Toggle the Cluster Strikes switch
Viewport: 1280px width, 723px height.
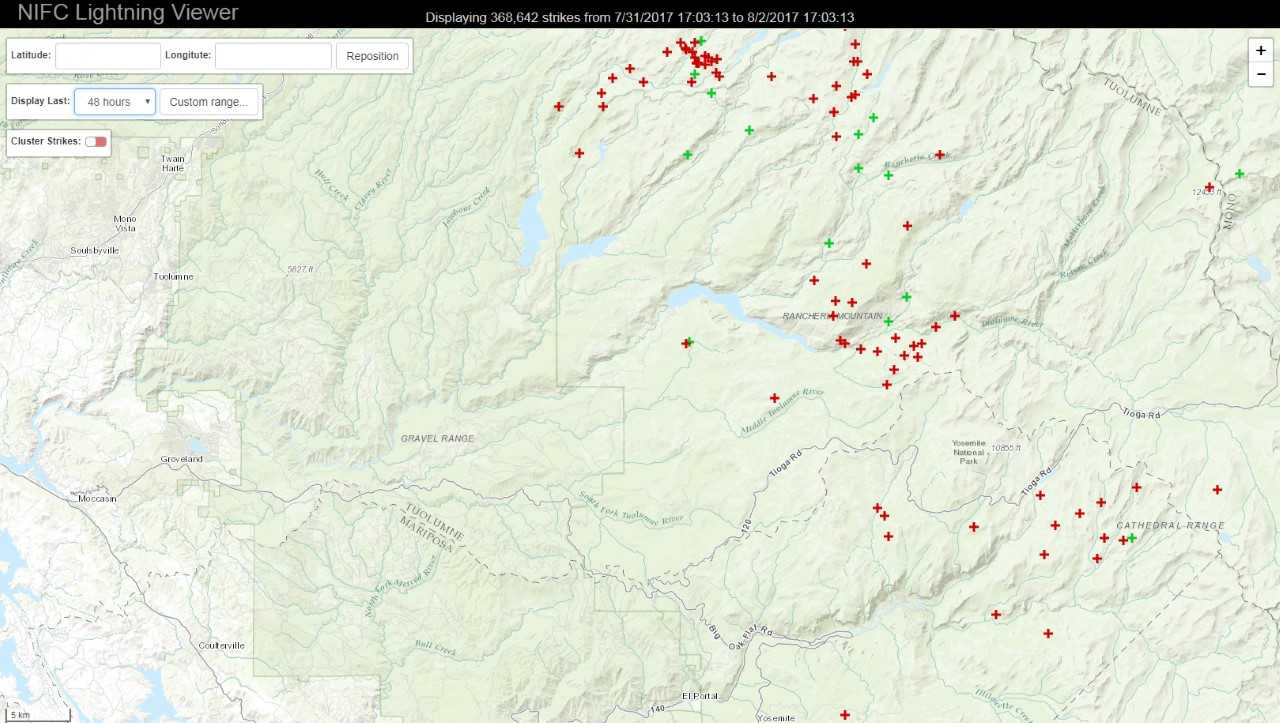(x=96, y=142)
